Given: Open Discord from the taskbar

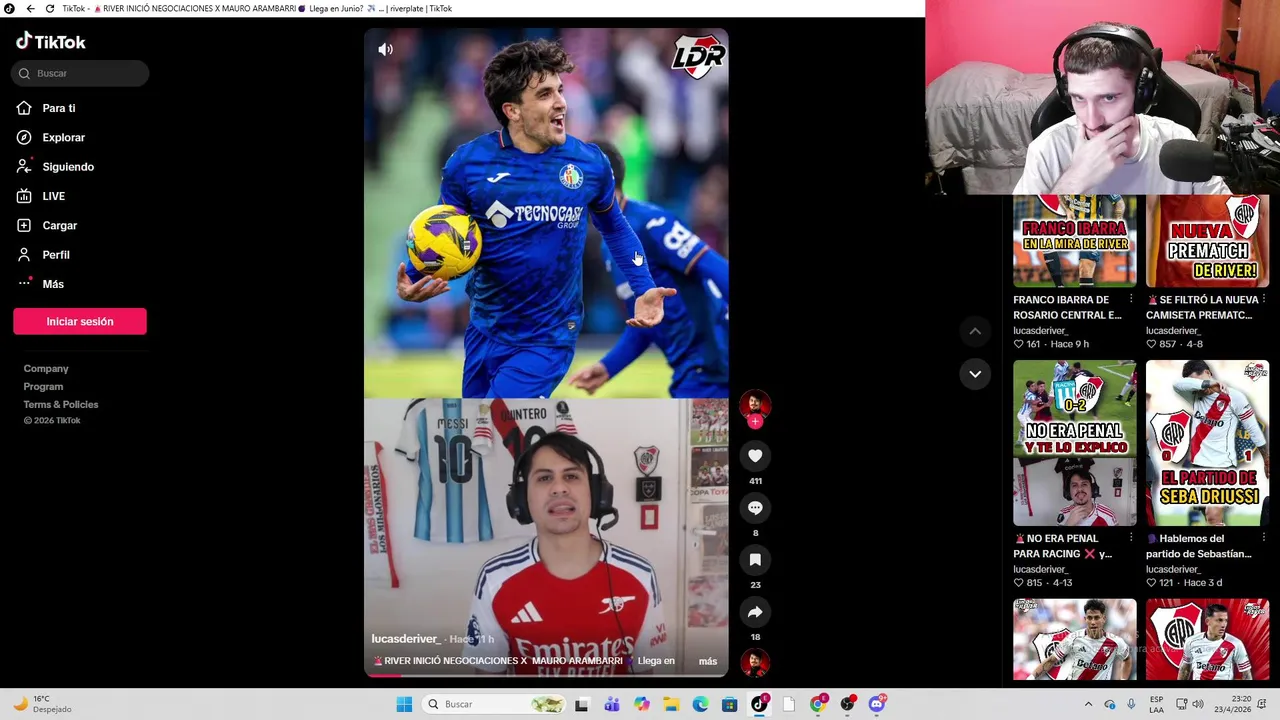Looking at the screenshot, I should pyautogui.click(x=877, y=704).
